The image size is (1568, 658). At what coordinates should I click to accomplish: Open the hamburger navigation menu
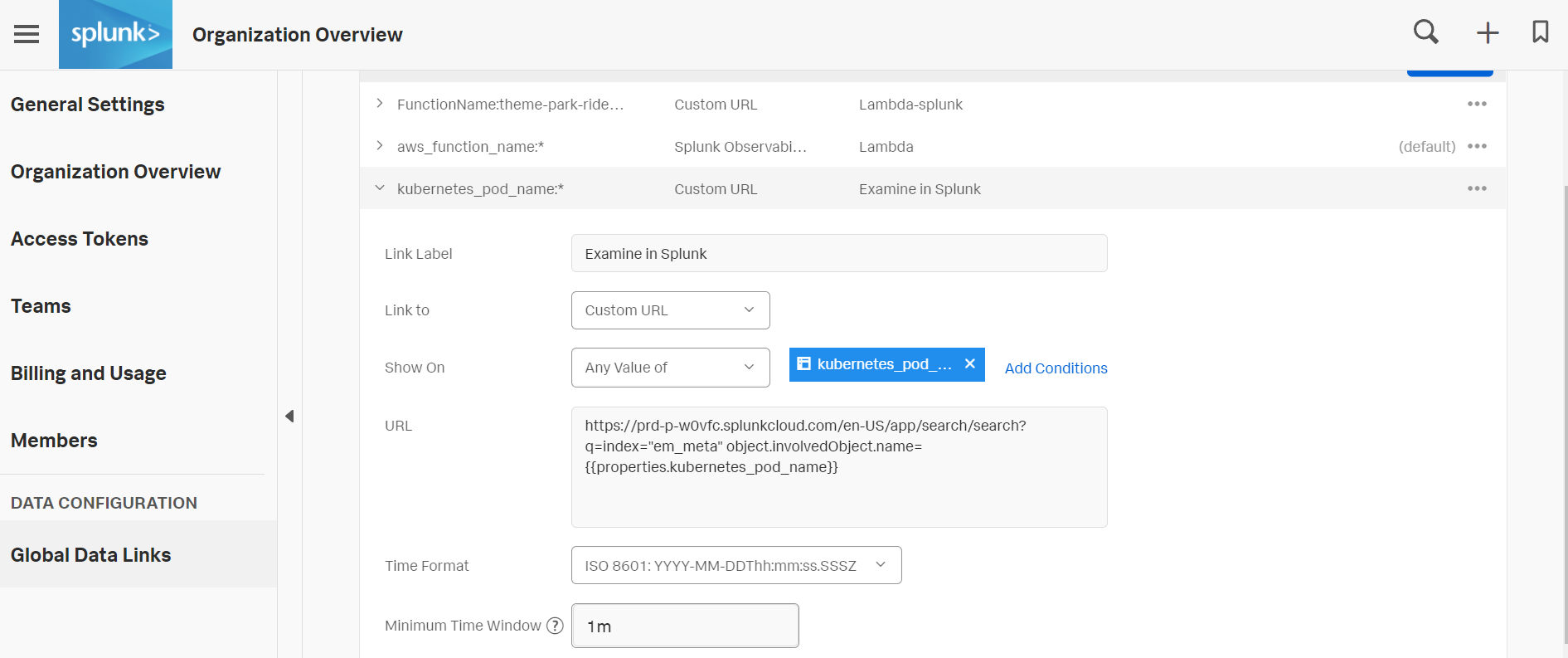tap(27, 34)
